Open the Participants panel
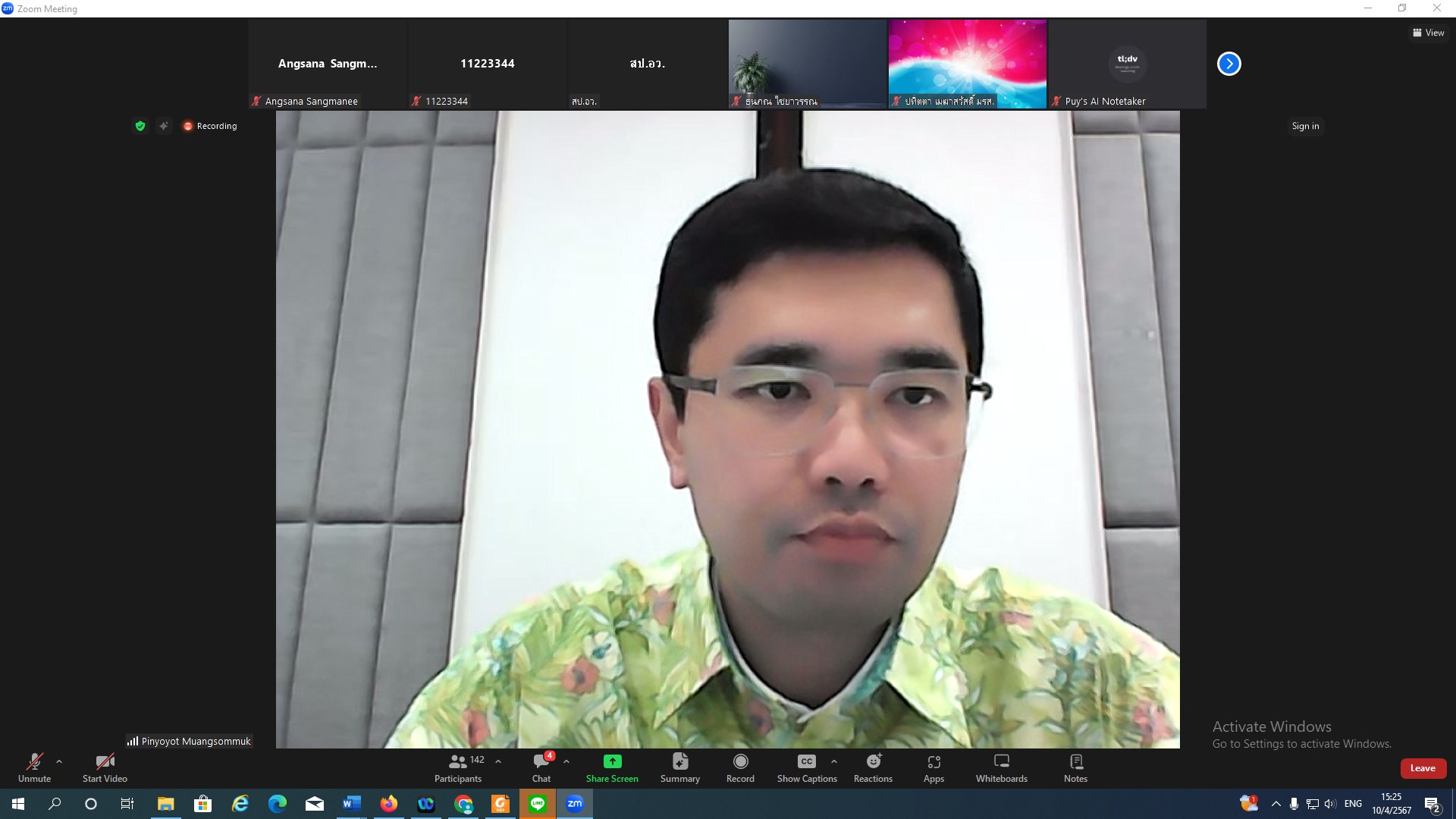 tap(458, 767)
